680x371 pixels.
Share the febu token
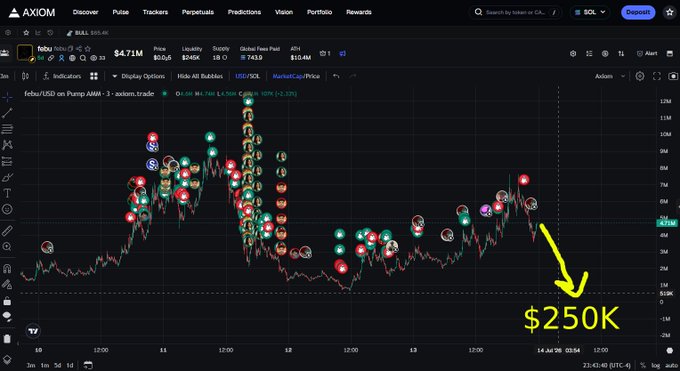point(79,49)
